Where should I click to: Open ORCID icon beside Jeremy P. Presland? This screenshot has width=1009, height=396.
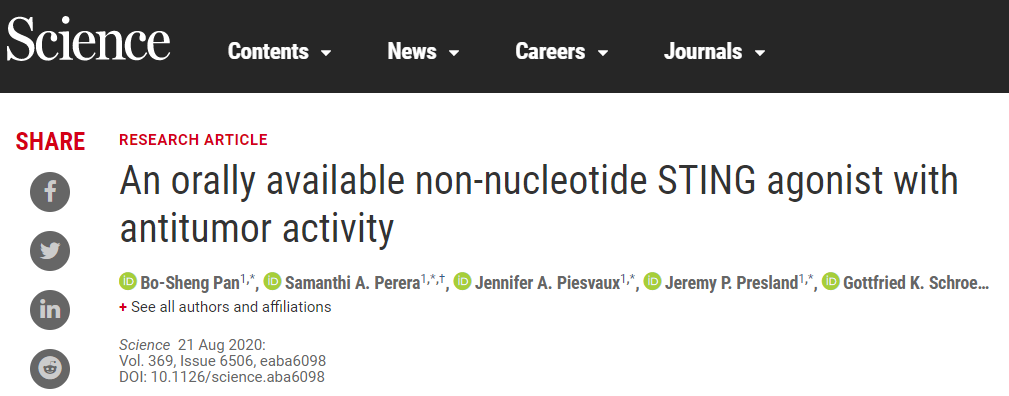point(653,281)
